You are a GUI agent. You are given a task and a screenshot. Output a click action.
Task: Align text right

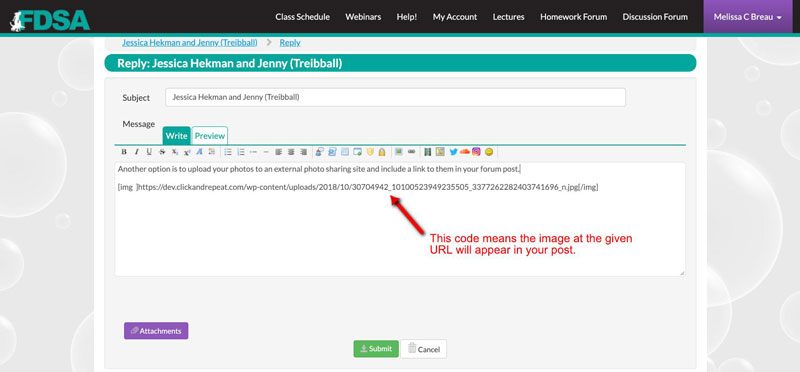tap(304, 152)
